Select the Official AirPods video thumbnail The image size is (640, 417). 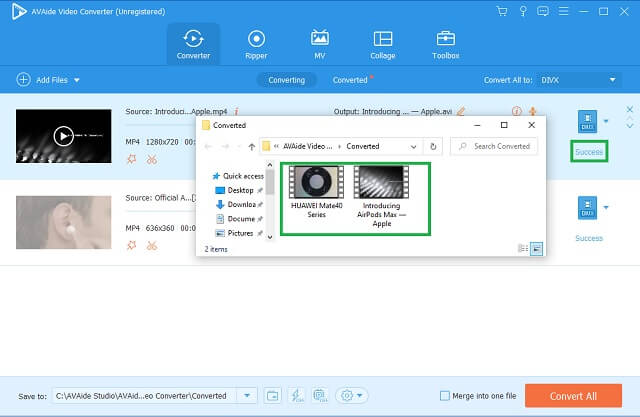pos(64,222)
